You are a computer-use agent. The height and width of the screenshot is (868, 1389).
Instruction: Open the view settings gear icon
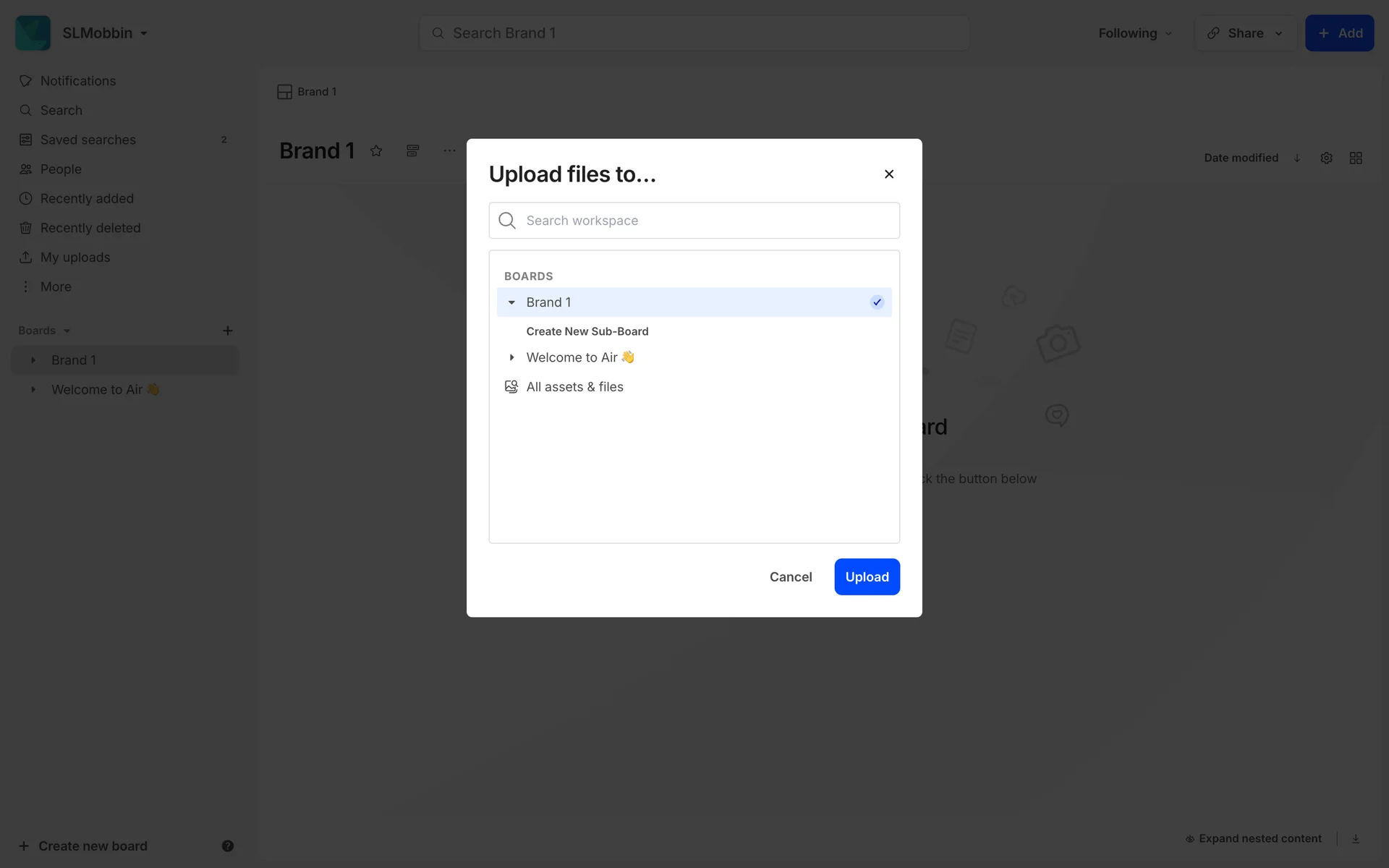click(x=1326, y=158)
